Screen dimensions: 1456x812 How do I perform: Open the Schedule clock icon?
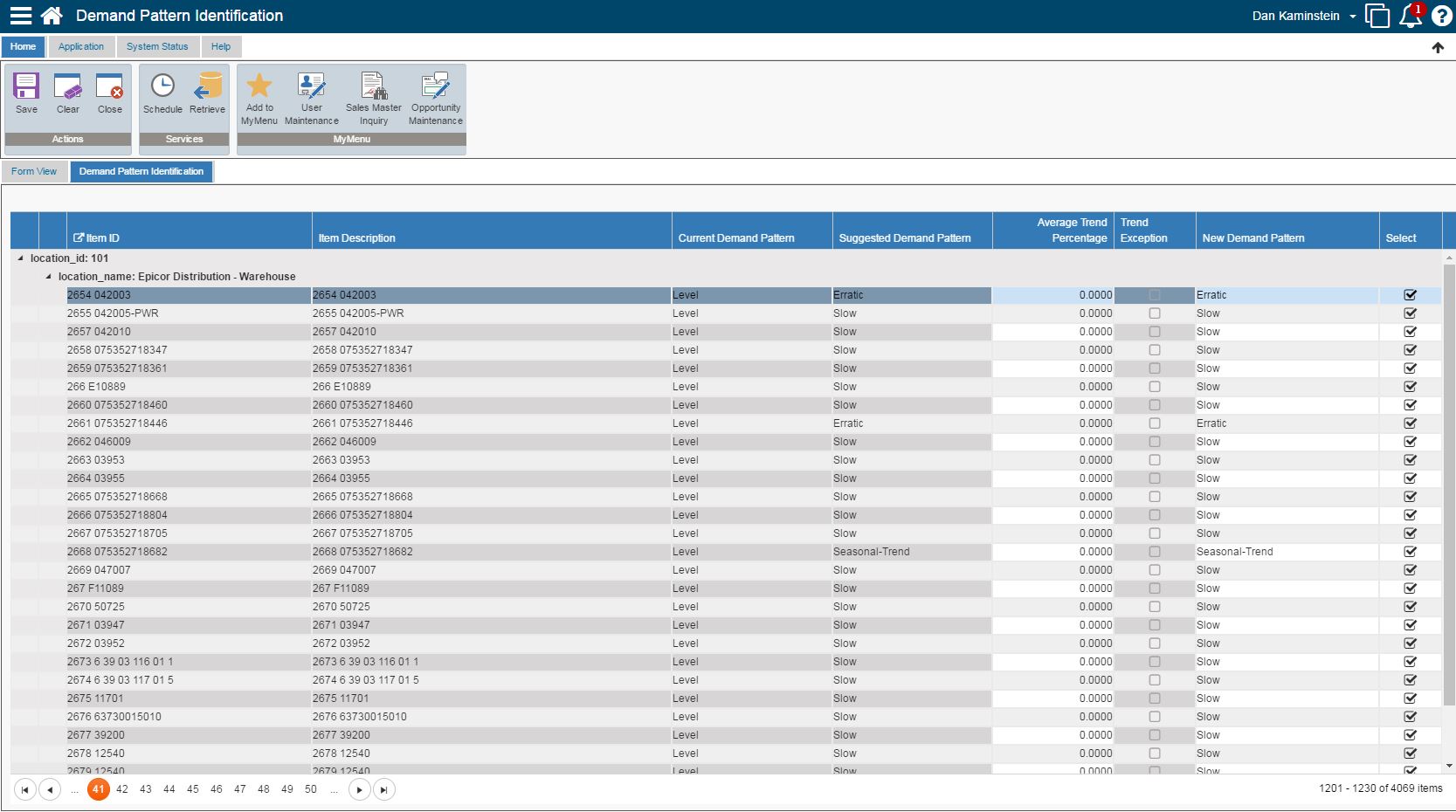click(x=162, y=87)
